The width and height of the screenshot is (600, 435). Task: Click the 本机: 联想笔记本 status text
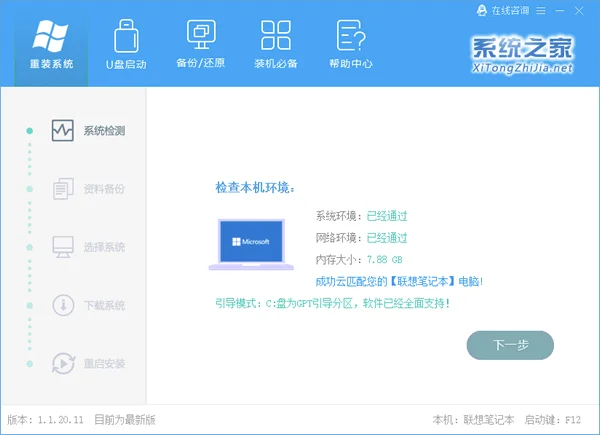473,420
